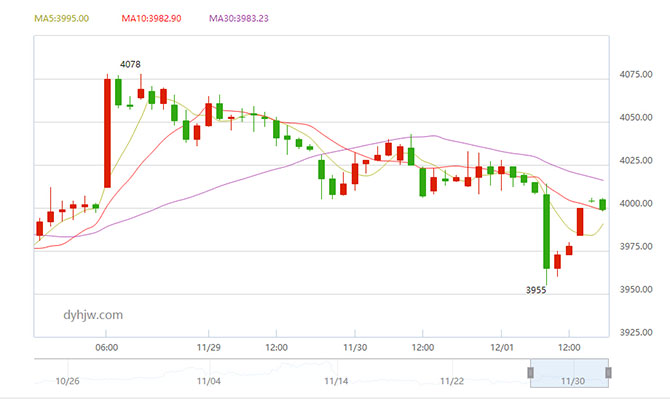Click the last green candle at 4000
Screen dimensions: 670x400
tap(602, 205)
